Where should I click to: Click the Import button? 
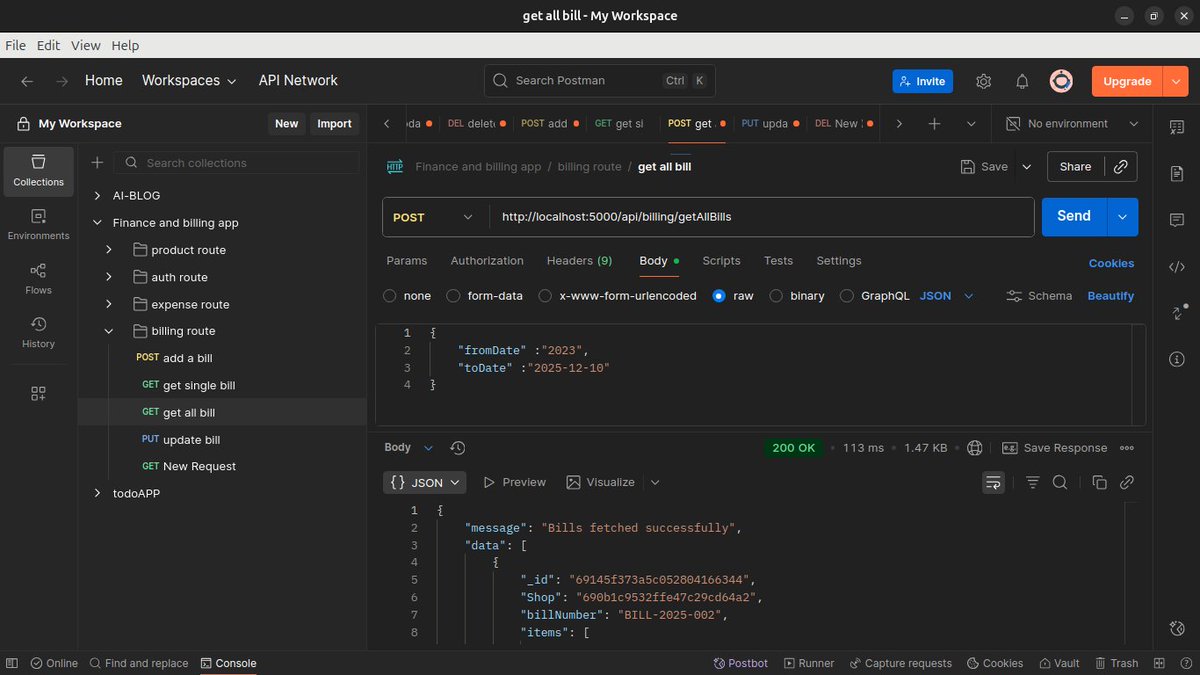[x=334, y=124]
